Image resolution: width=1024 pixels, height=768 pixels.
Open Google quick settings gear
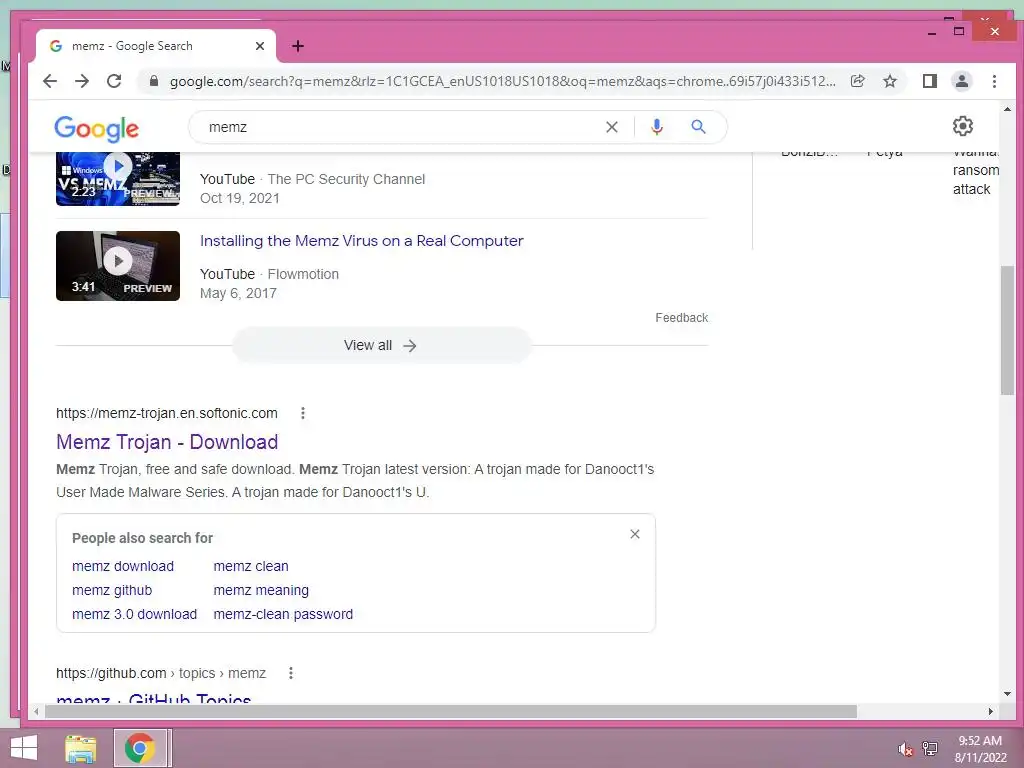point(963,126)
